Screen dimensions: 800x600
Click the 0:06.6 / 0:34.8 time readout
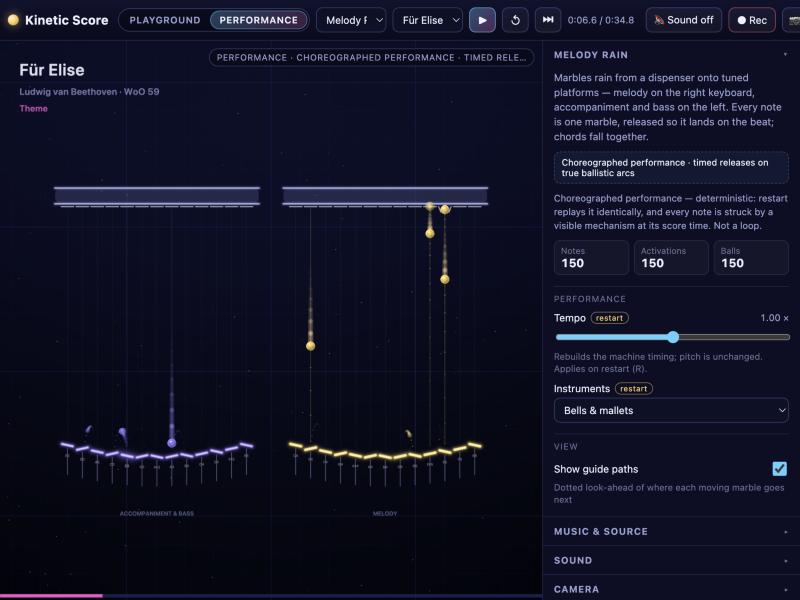pos(601,20)
